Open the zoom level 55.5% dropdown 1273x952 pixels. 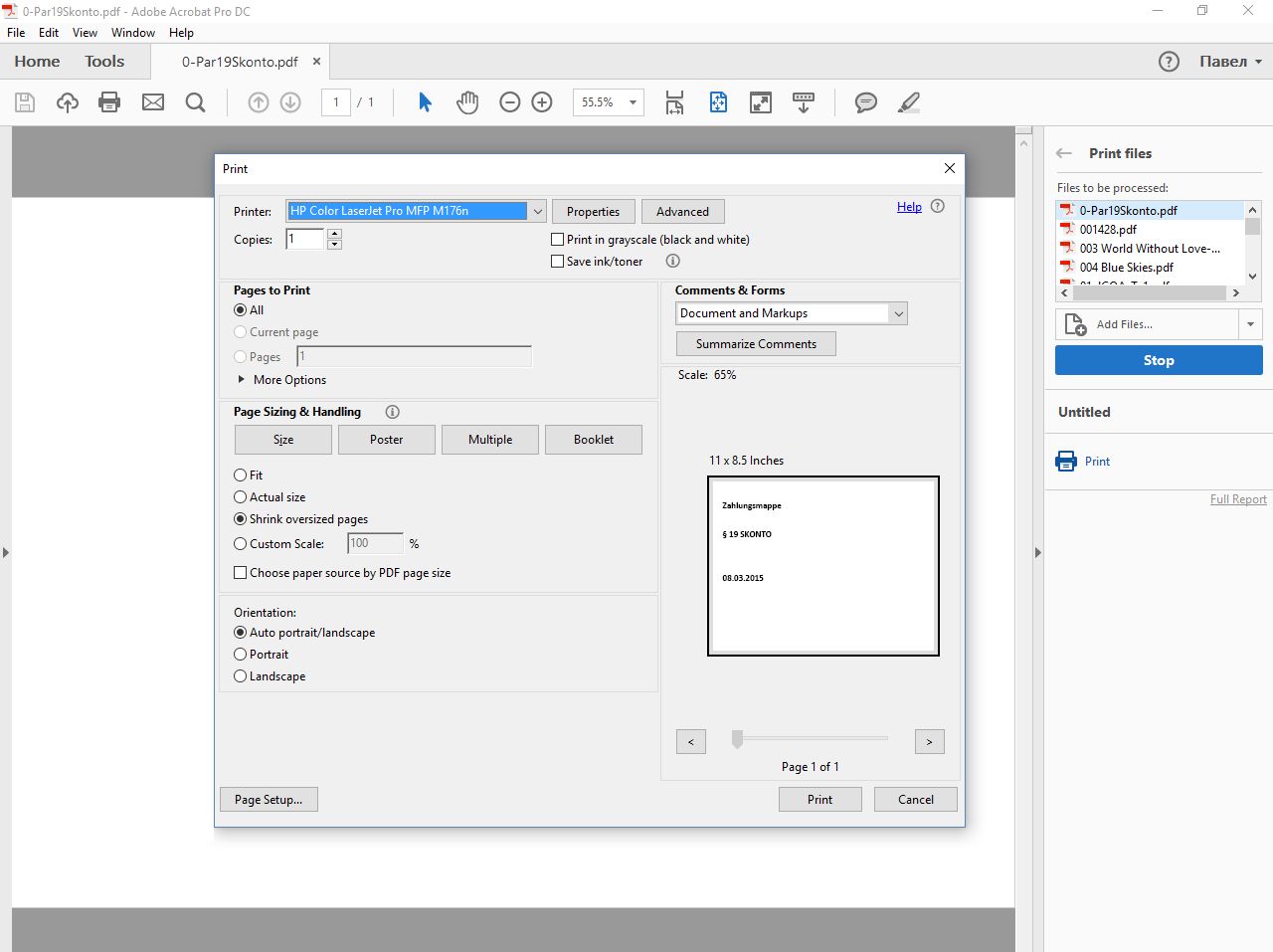[633, 102]
